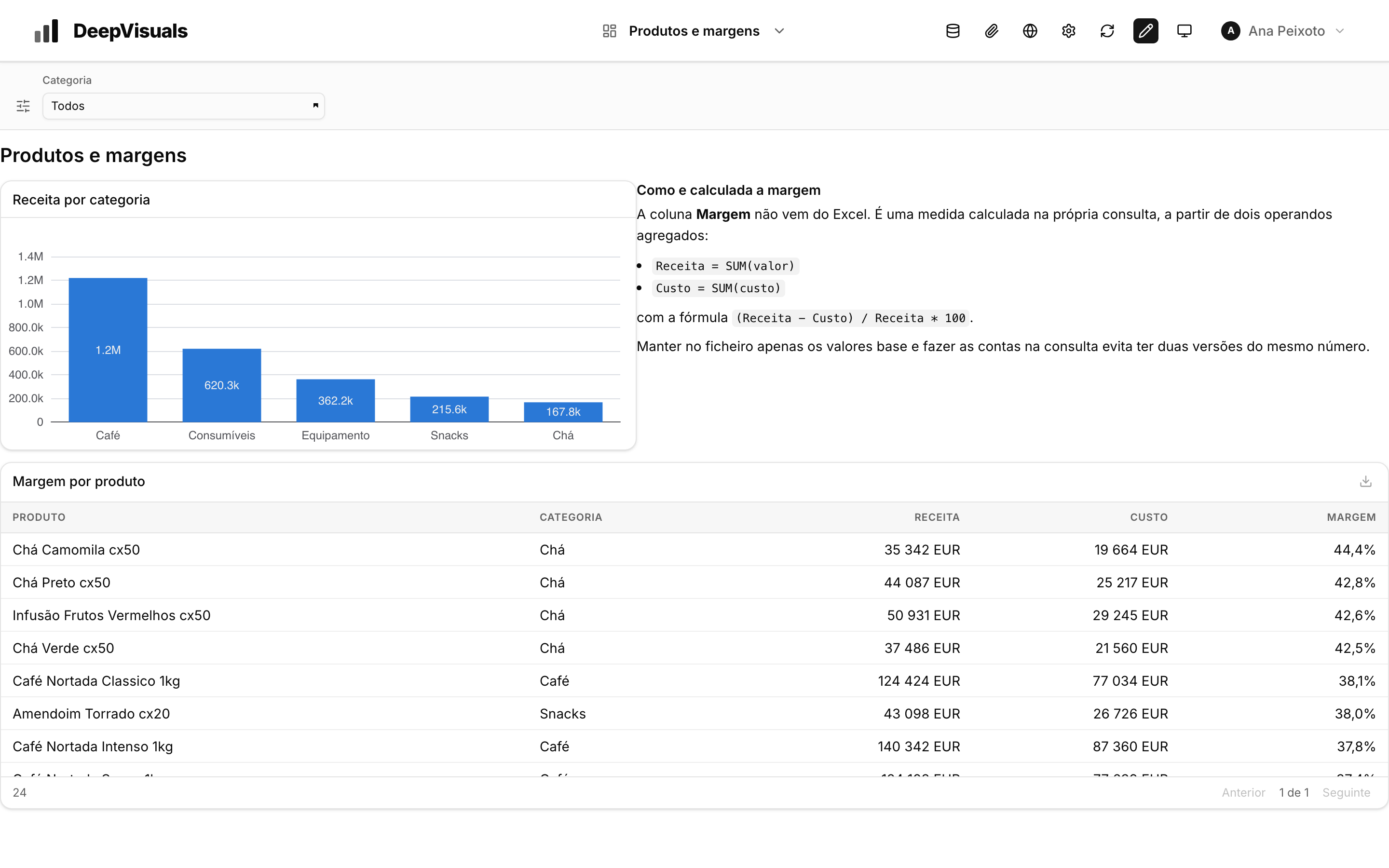Screen dimensions: 1389x868
Task: Click the 25 217 EUR custo cell
Action: pyautogui.click(x=1132, y=582)
